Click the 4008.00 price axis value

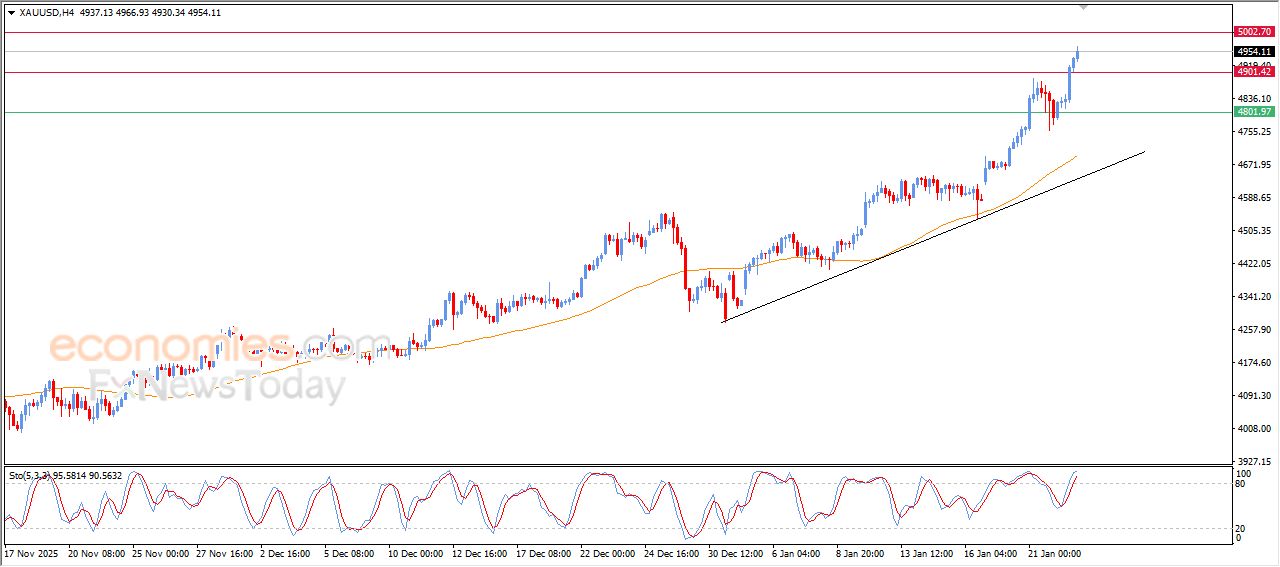1252,429
